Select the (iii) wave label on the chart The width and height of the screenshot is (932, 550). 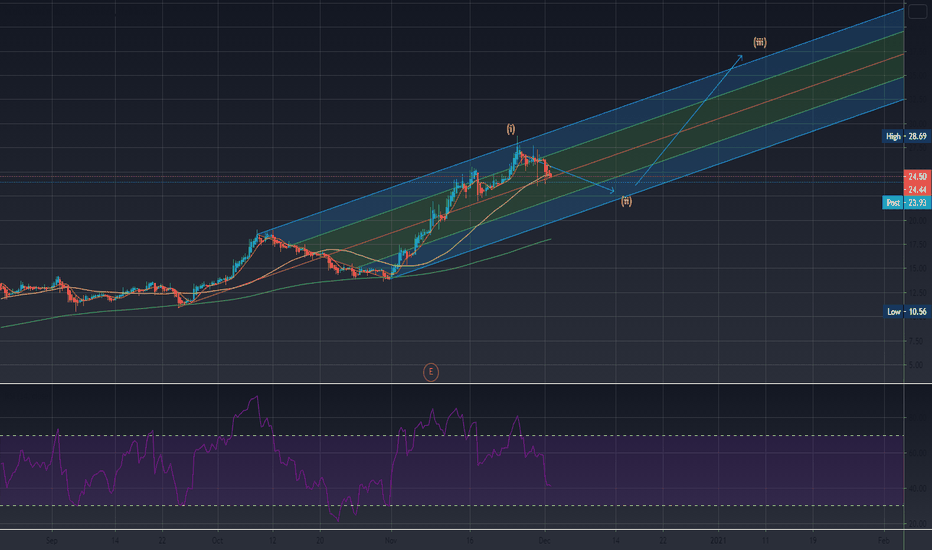(x=760, y=42)
